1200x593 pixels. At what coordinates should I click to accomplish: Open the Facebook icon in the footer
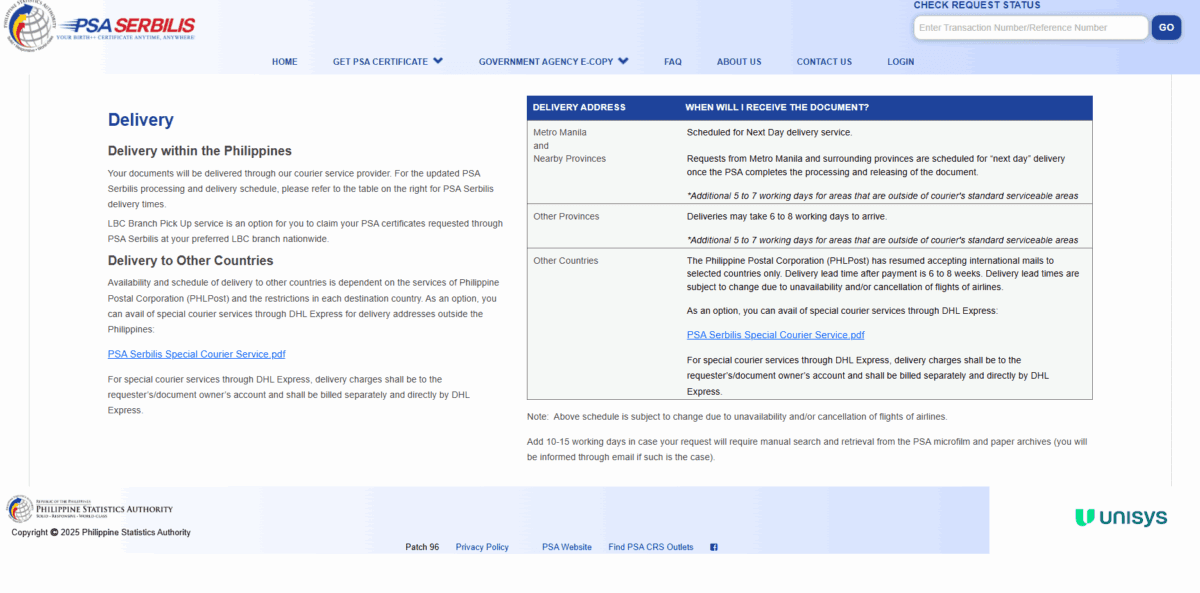pyautogui.click(x=714, y=547)
